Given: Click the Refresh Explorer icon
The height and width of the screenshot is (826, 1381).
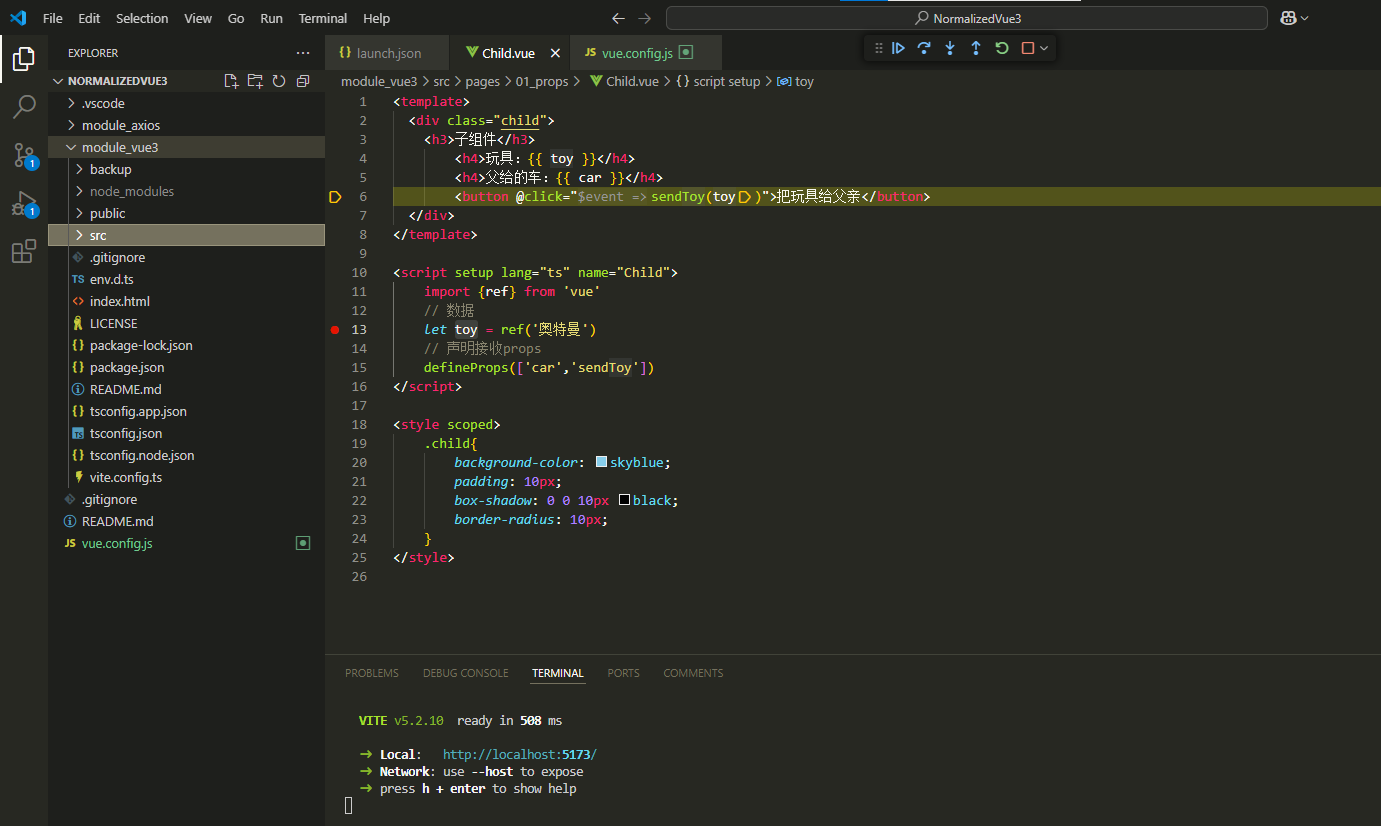Looking at the screenshot, I should [x=279, y=80].
